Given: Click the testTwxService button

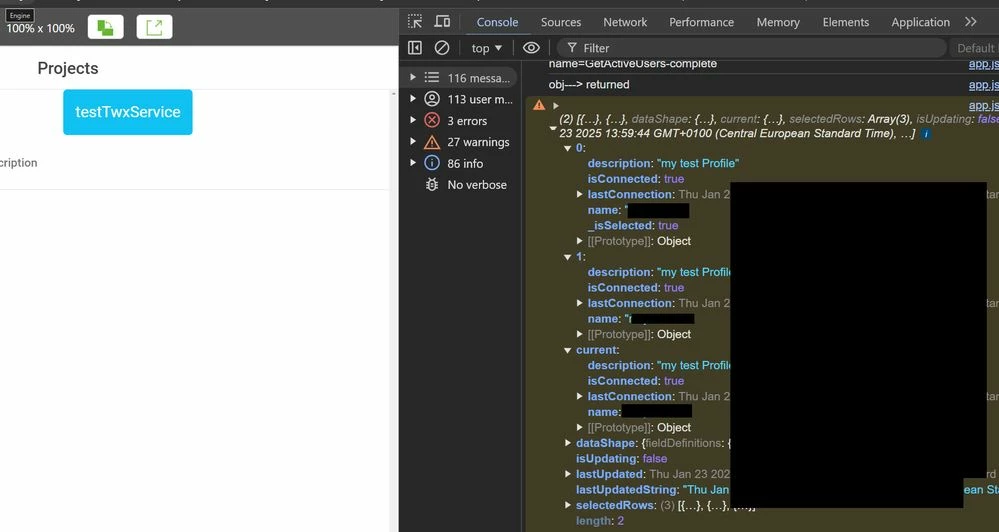Looking at the screenshot, I should point(127,112).
